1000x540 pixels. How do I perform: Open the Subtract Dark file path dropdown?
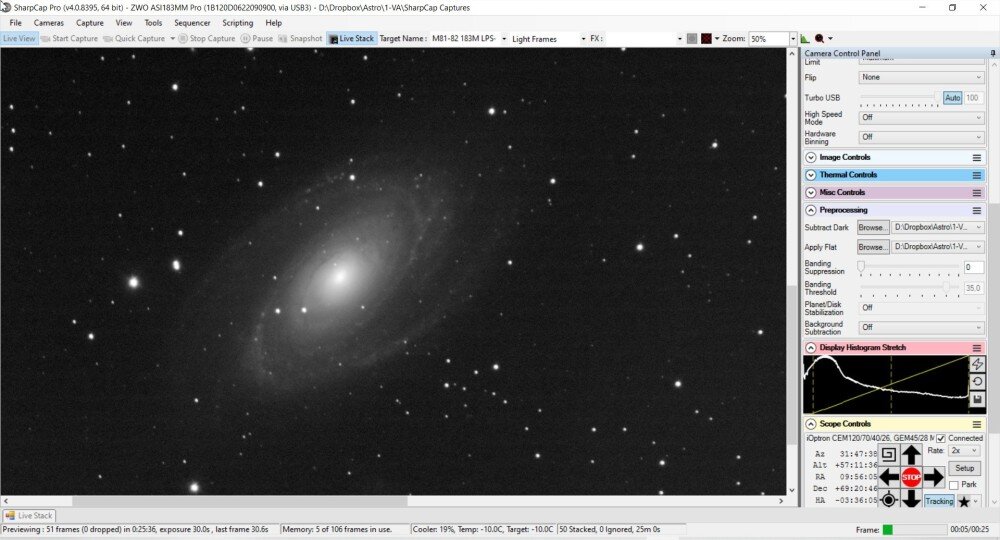[938, 227]
